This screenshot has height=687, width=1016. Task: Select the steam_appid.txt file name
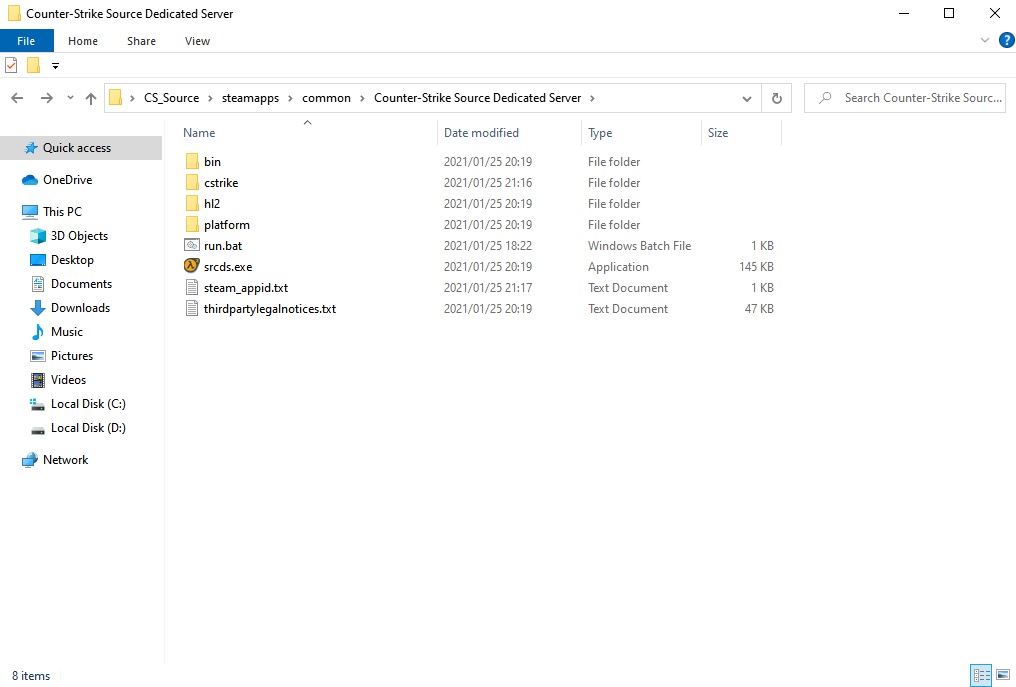coord(246,288)
